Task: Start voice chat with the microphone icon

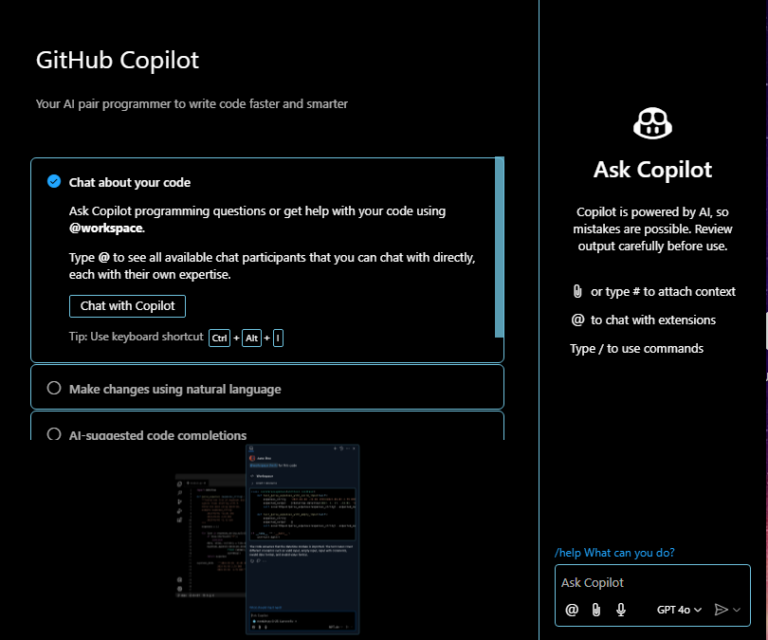Action: pyautogui.click(x=621, y=609)
